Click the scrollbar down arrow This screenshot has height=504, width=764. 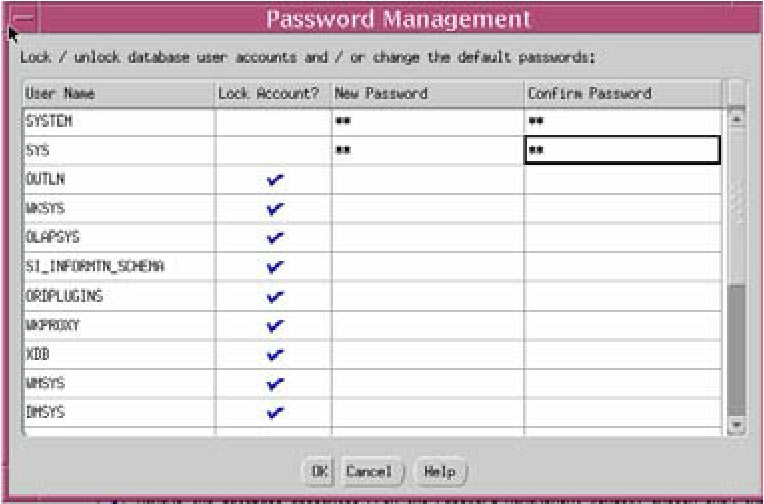738,424
